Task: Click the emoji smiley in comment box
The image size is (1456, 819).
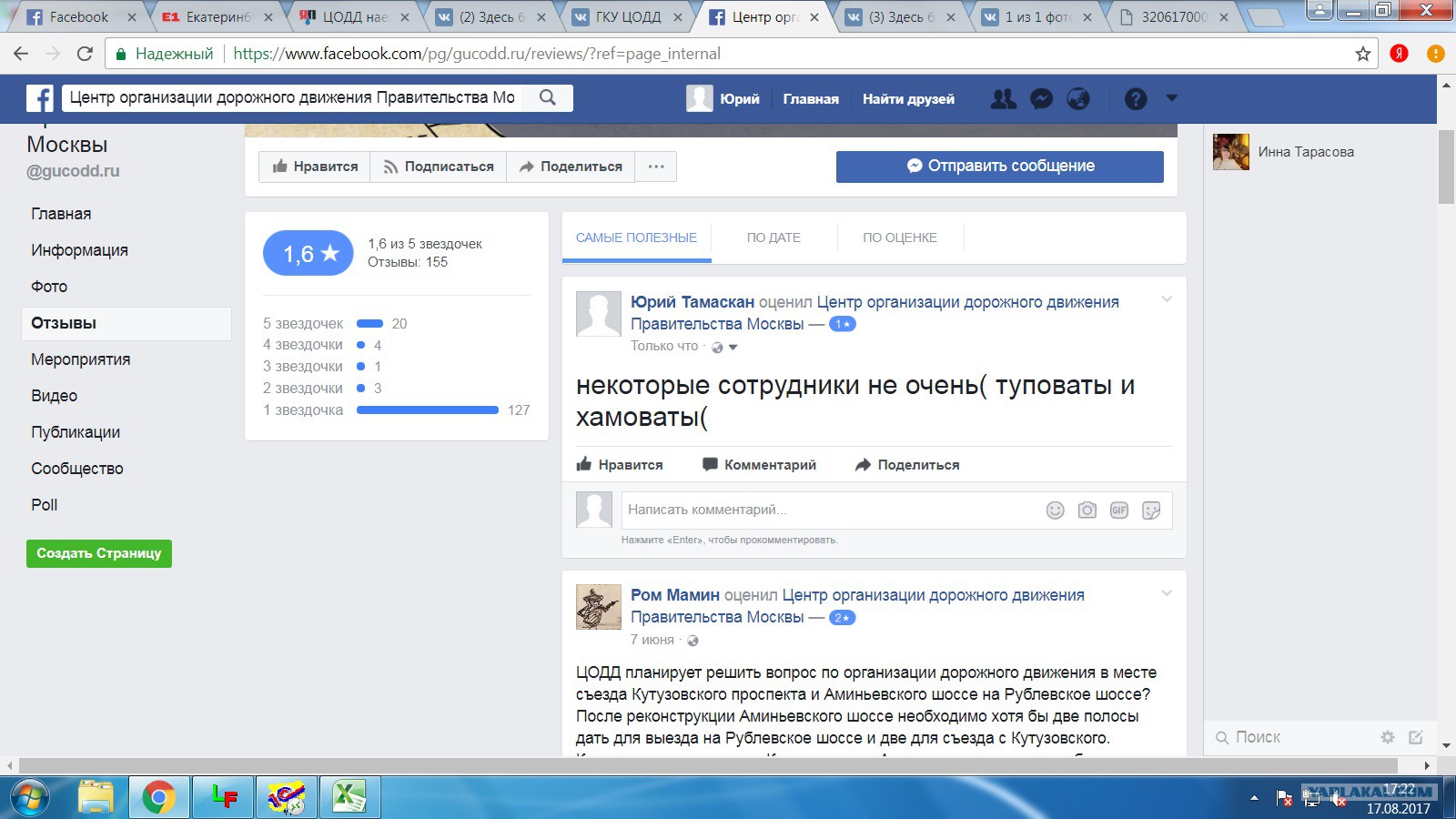Action: tap(1056, 511)
